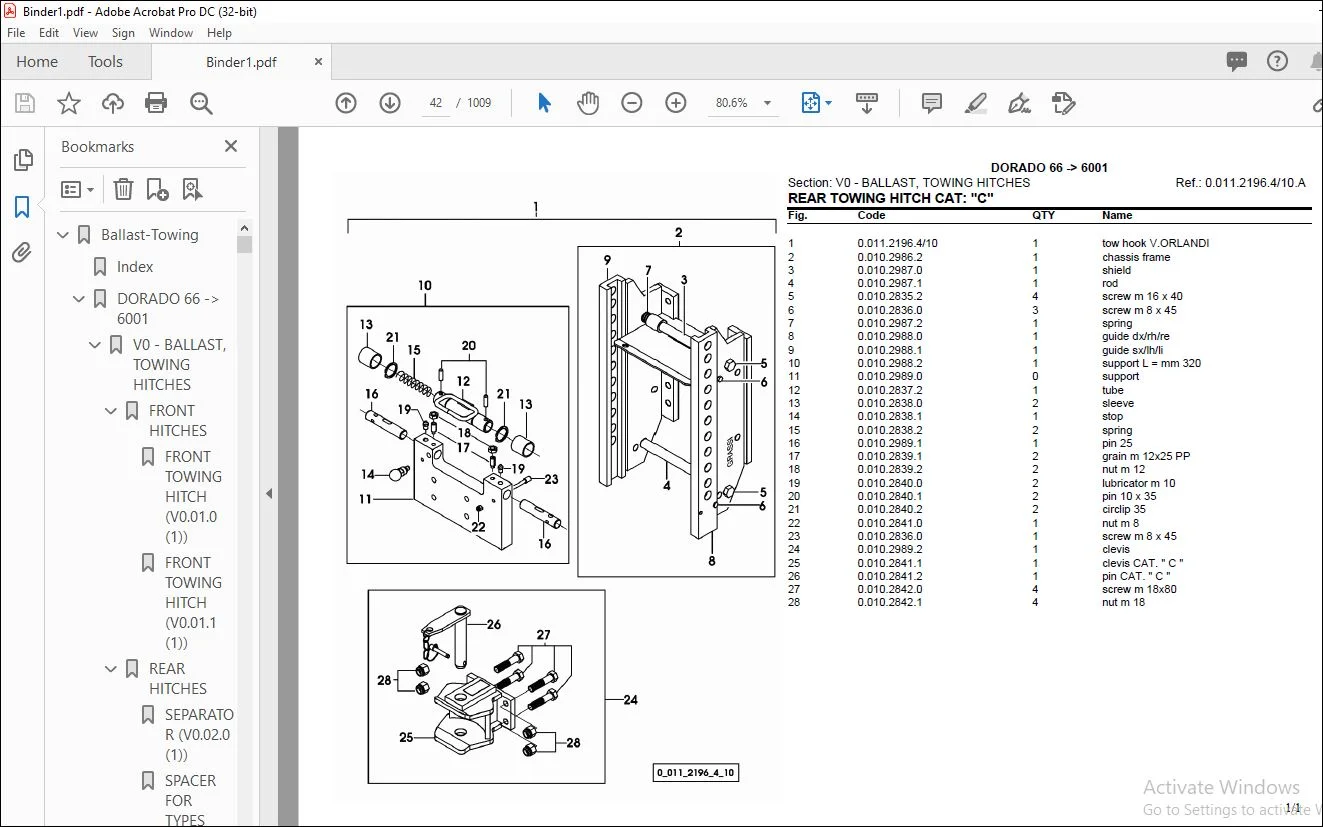Activate the Hand pan tool
Screen dimensions: 1323x827
point(588,103)
